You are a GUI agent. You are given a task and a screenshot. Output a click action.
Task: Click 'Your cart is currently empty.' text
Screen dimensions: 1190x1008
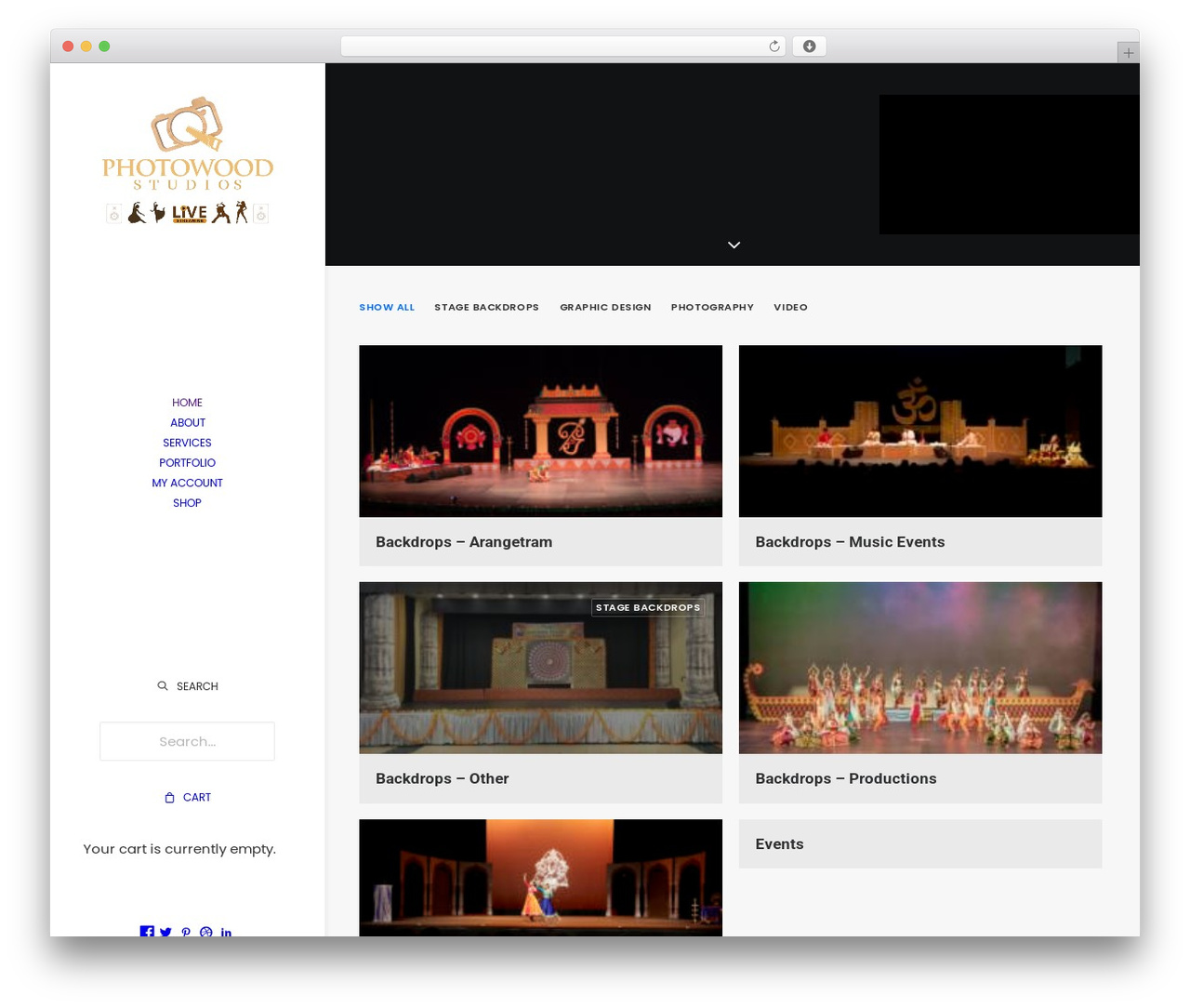click(179, 849)
